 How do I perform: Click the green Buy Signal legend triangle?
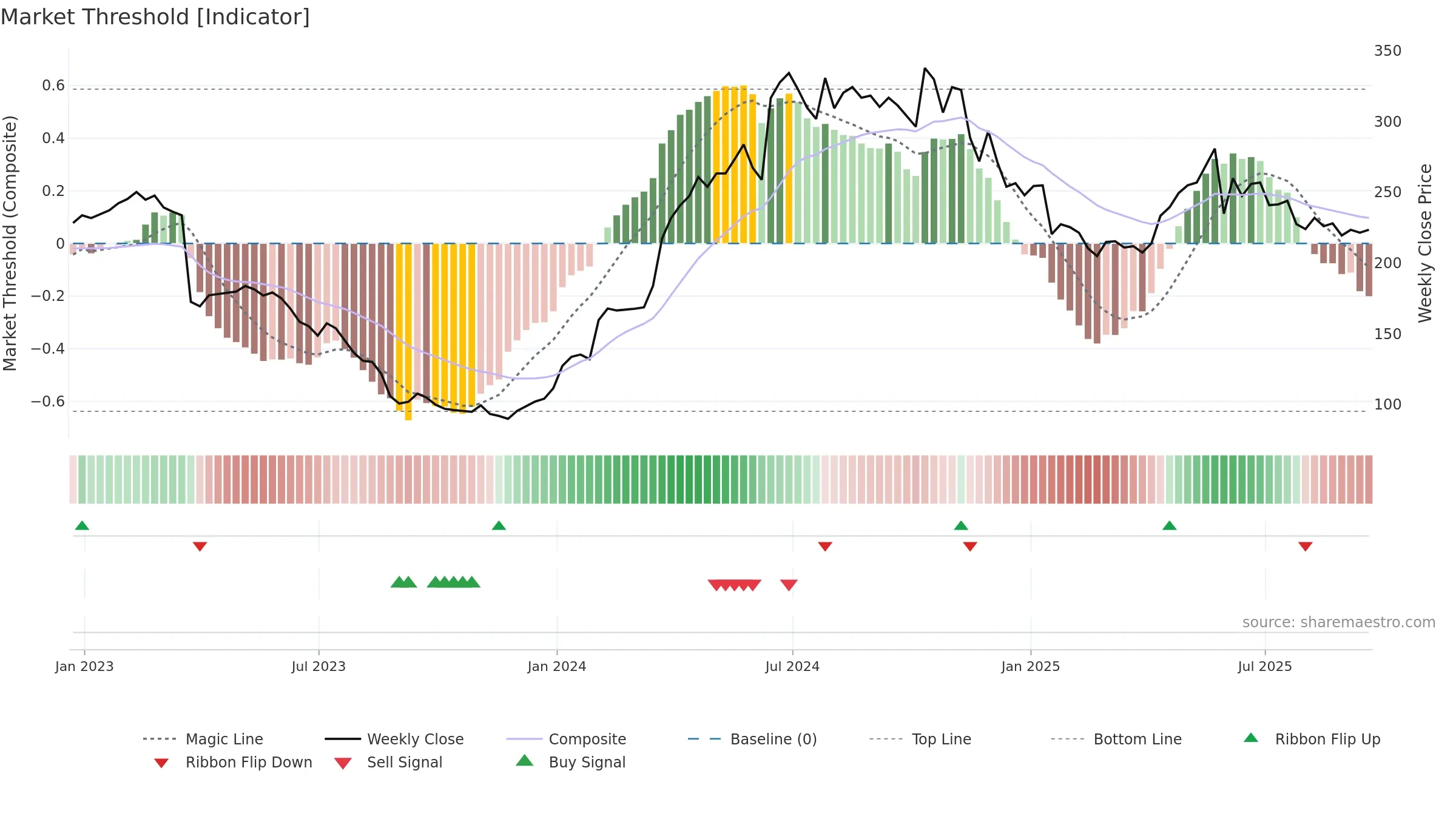pos(525,760)
